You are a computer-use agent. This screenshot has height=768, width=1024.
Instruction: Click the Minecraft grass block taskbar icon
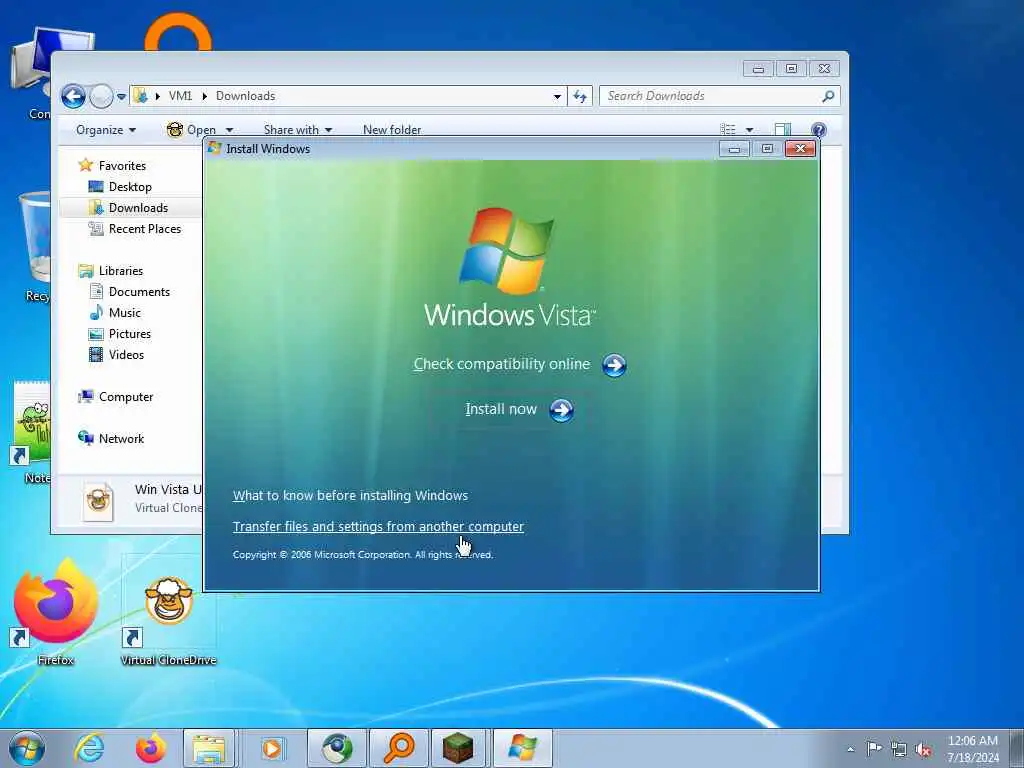[458, 748]
